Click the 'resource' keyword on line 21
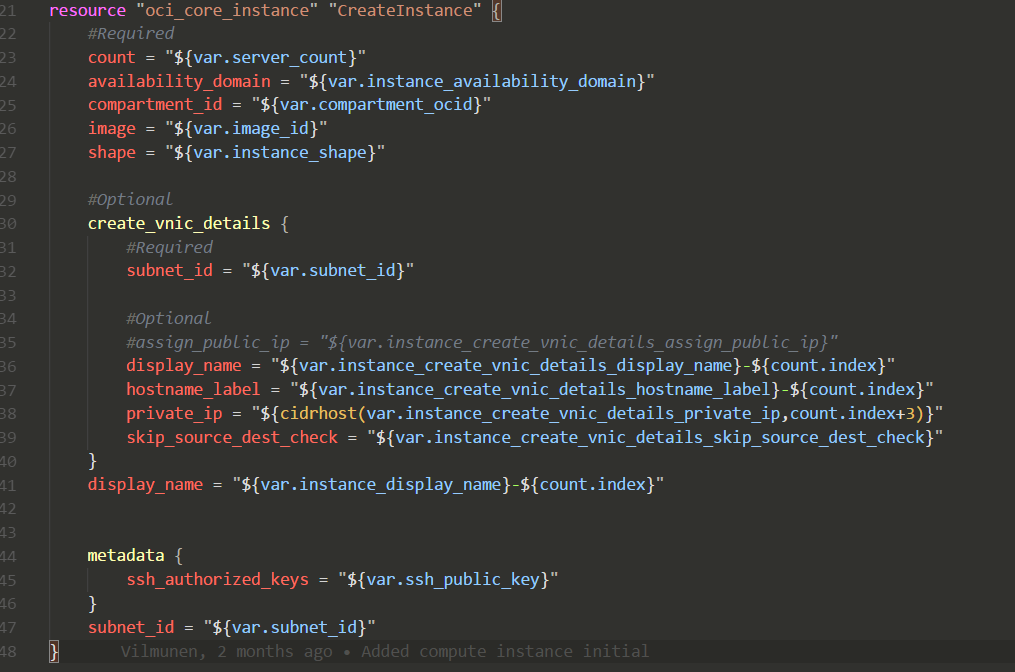The height and width of the screenshot is (672, 1015). 87,10
